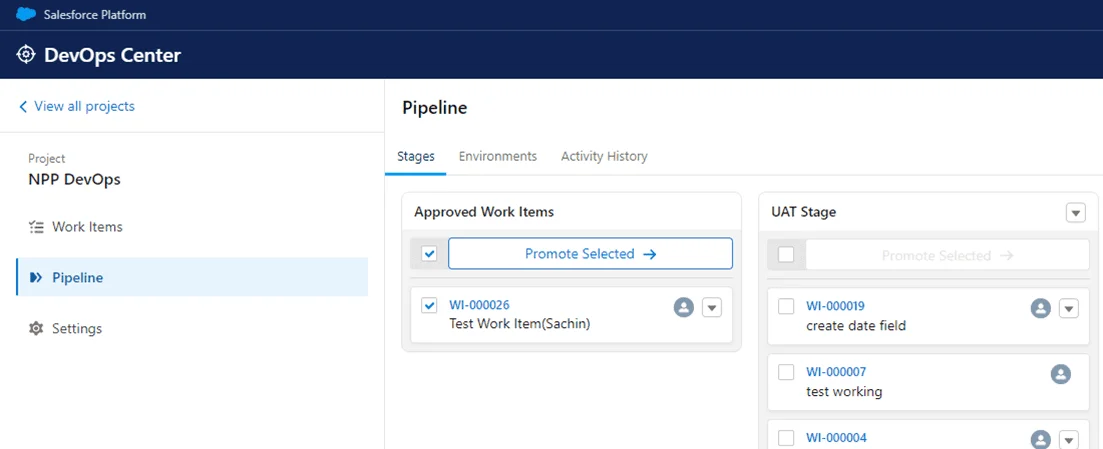1103x449 pixels.
Task: Click the text 'test working'
Action: [844, 391]
